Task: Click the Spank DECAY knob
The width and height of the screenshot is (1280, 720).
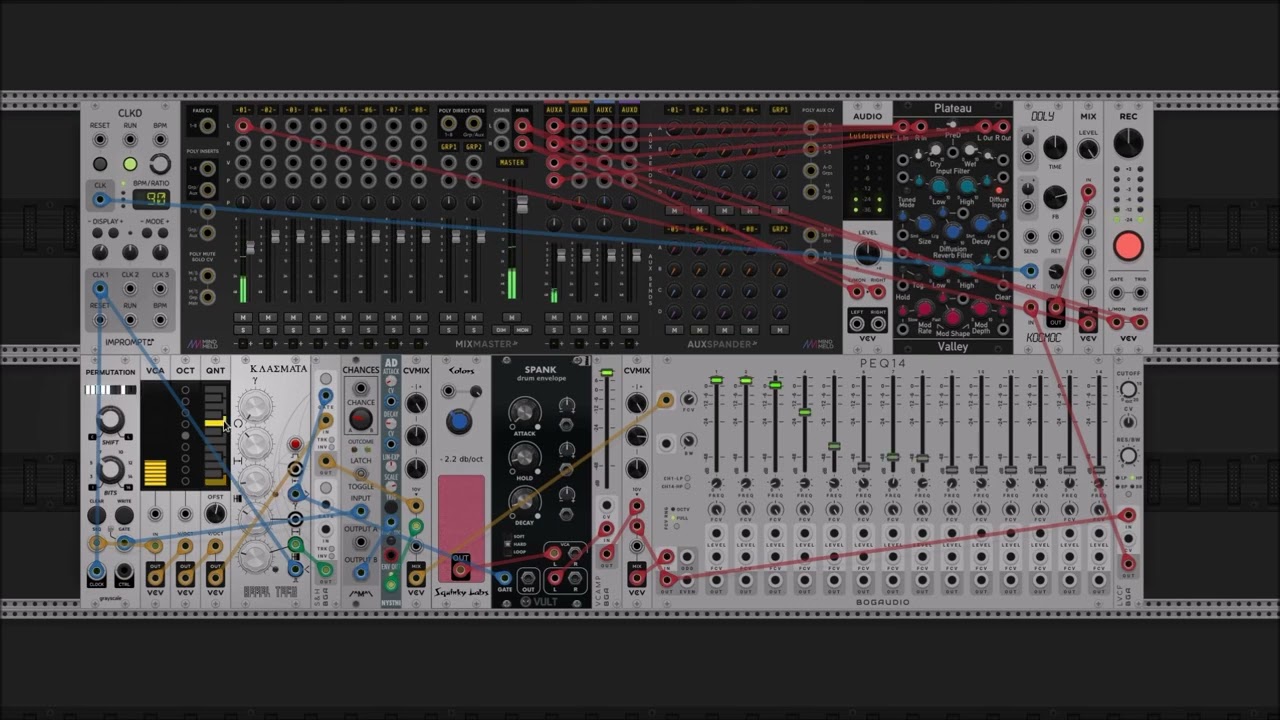Action: (x=525, y=500)
